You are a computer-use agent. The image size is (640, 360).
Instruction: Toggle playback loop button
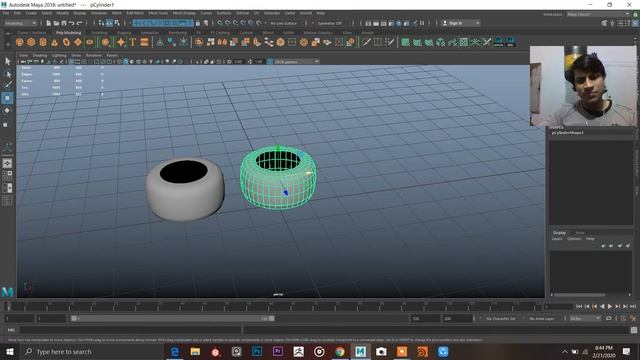609,318
